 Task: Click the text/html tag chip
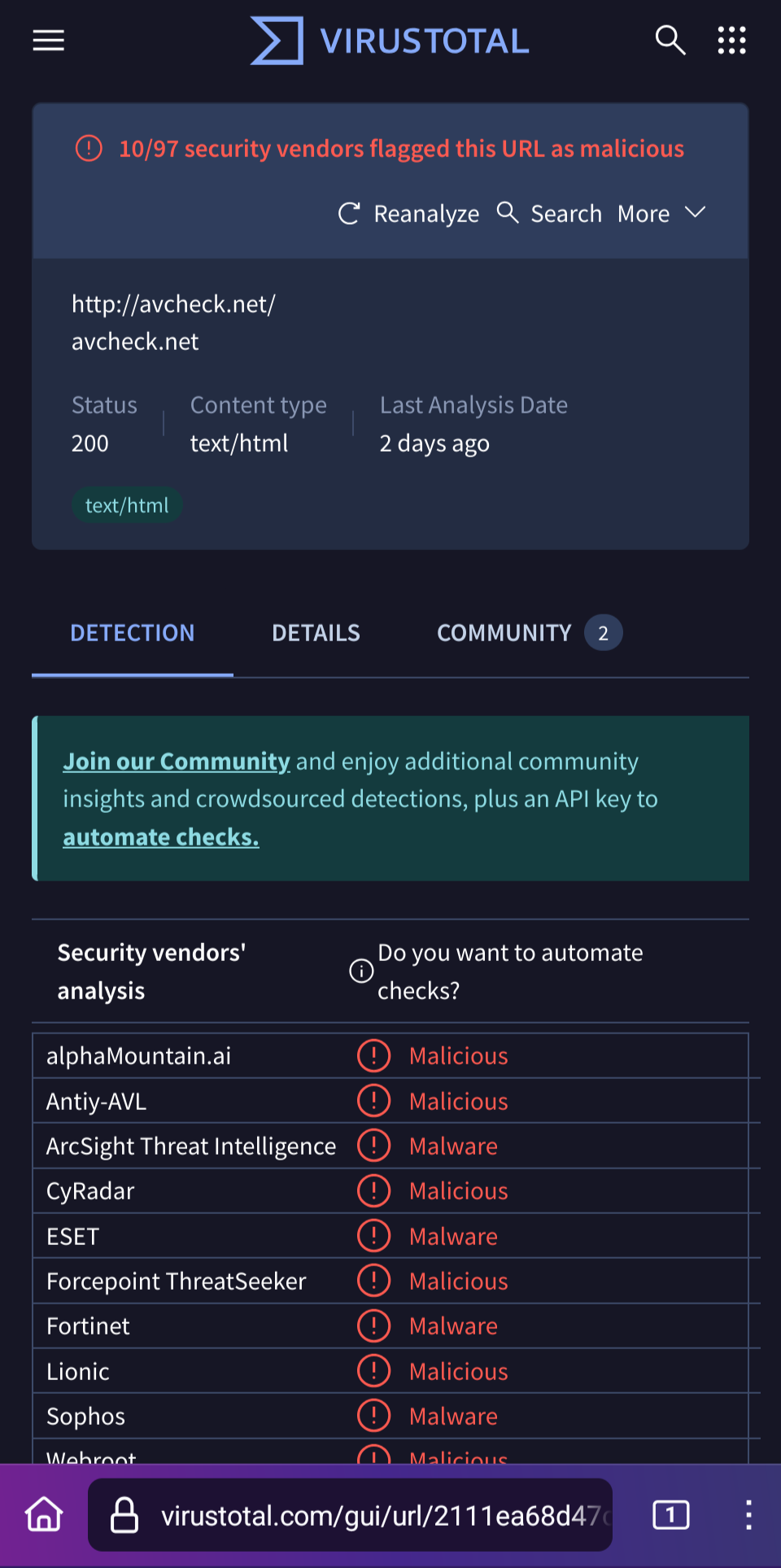[127, 505]
